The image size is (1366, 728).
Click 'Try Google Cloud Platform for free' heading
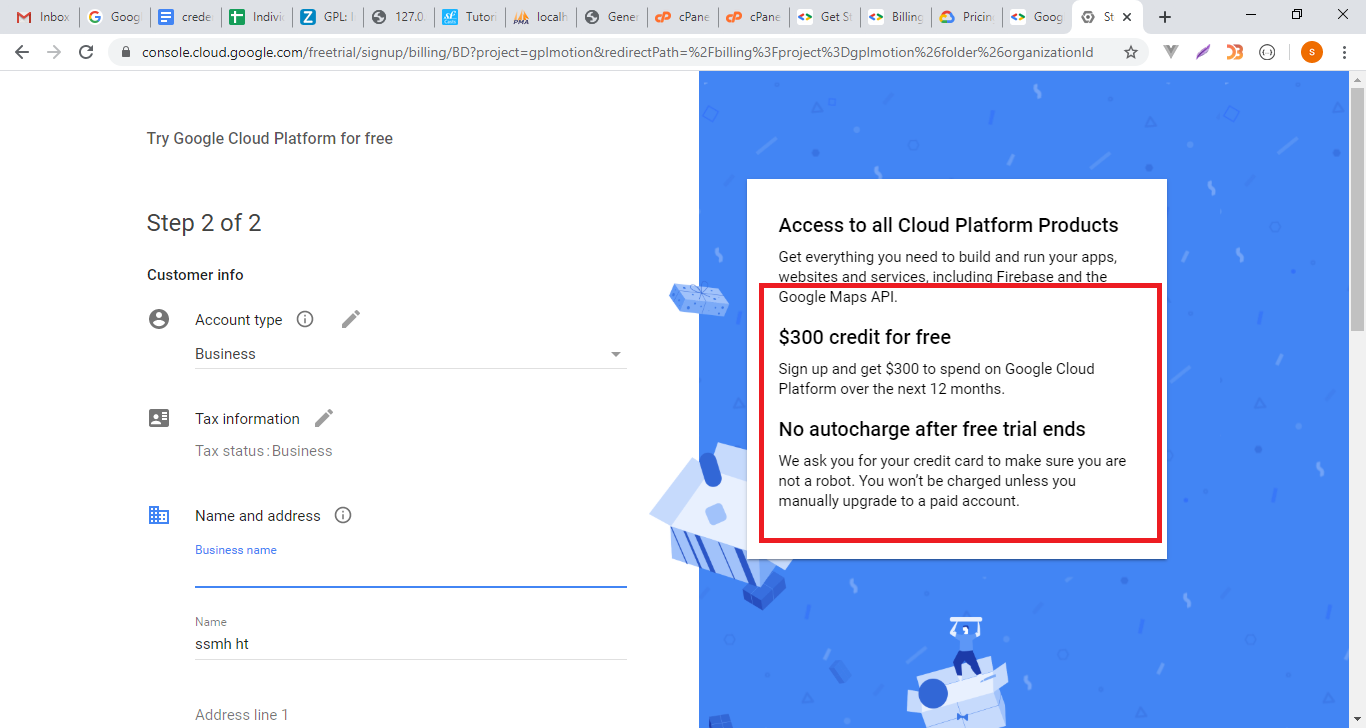pyautogui.click(x=270, y=138)
